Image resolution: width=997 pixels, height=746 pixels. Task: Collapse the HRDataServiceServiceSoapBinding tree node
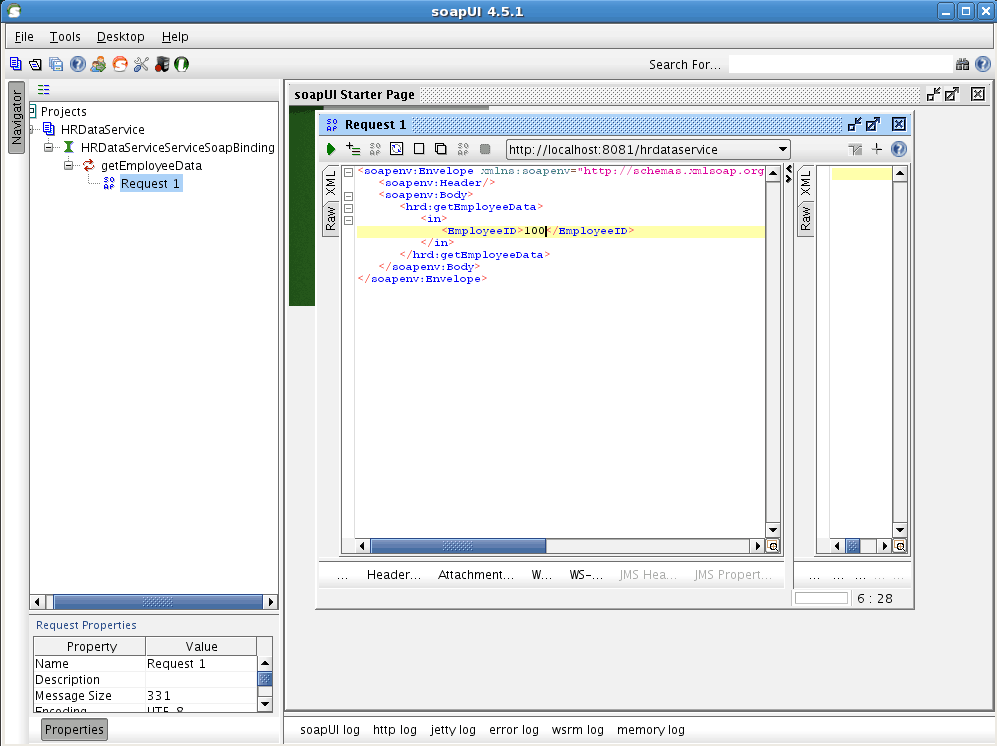click(x=48, y=148)
